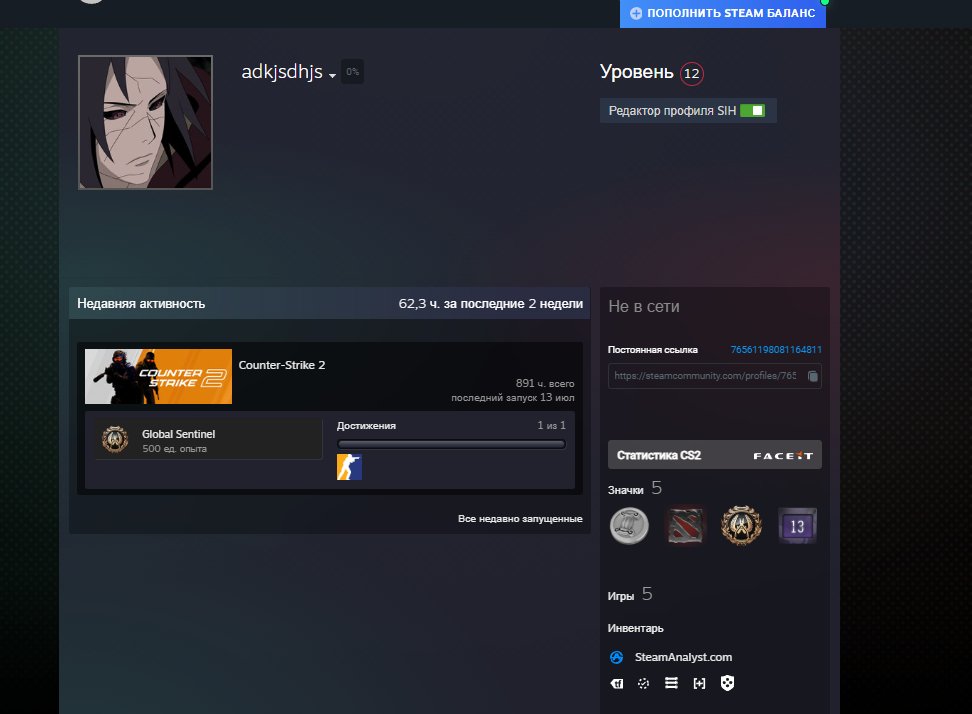Click the Dota 2 badge icon

(x=685, y=526)
